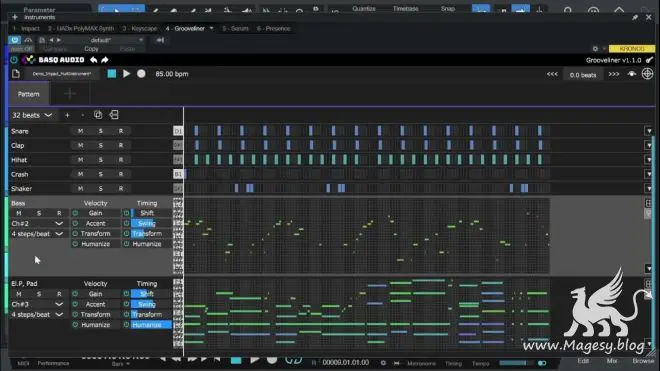This screenshot has width=660, height=371.
Task: Shift beats right with triple arrows
Action: pos(614,74)
